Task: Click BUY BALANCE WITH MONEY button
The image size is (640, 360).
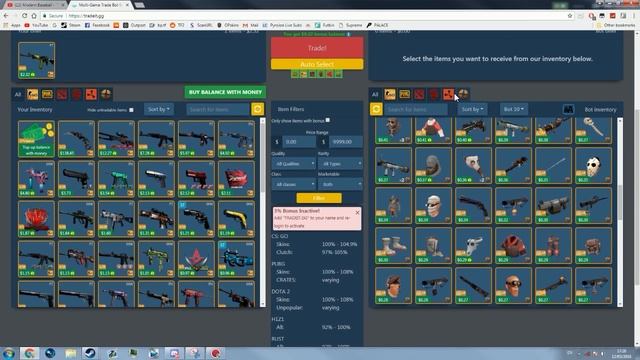Action: pyautogui.click(x=225, y=92)
